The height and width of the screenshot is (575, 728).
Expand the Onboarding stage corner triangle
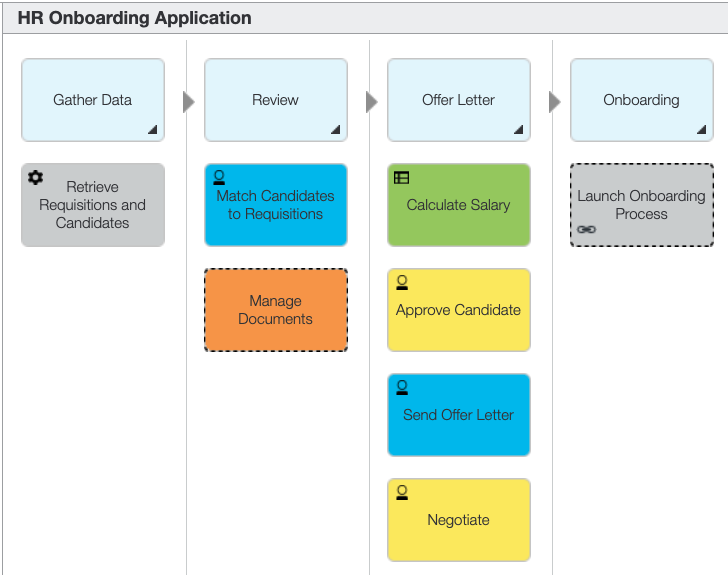[x=702, y=129]
